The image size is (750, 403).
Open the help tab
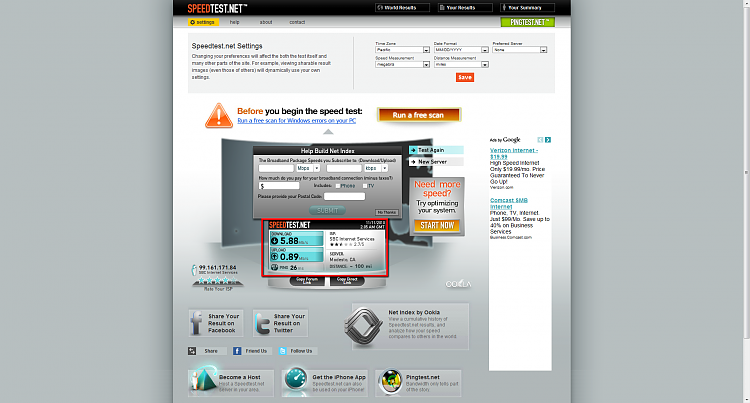point(234,22)
